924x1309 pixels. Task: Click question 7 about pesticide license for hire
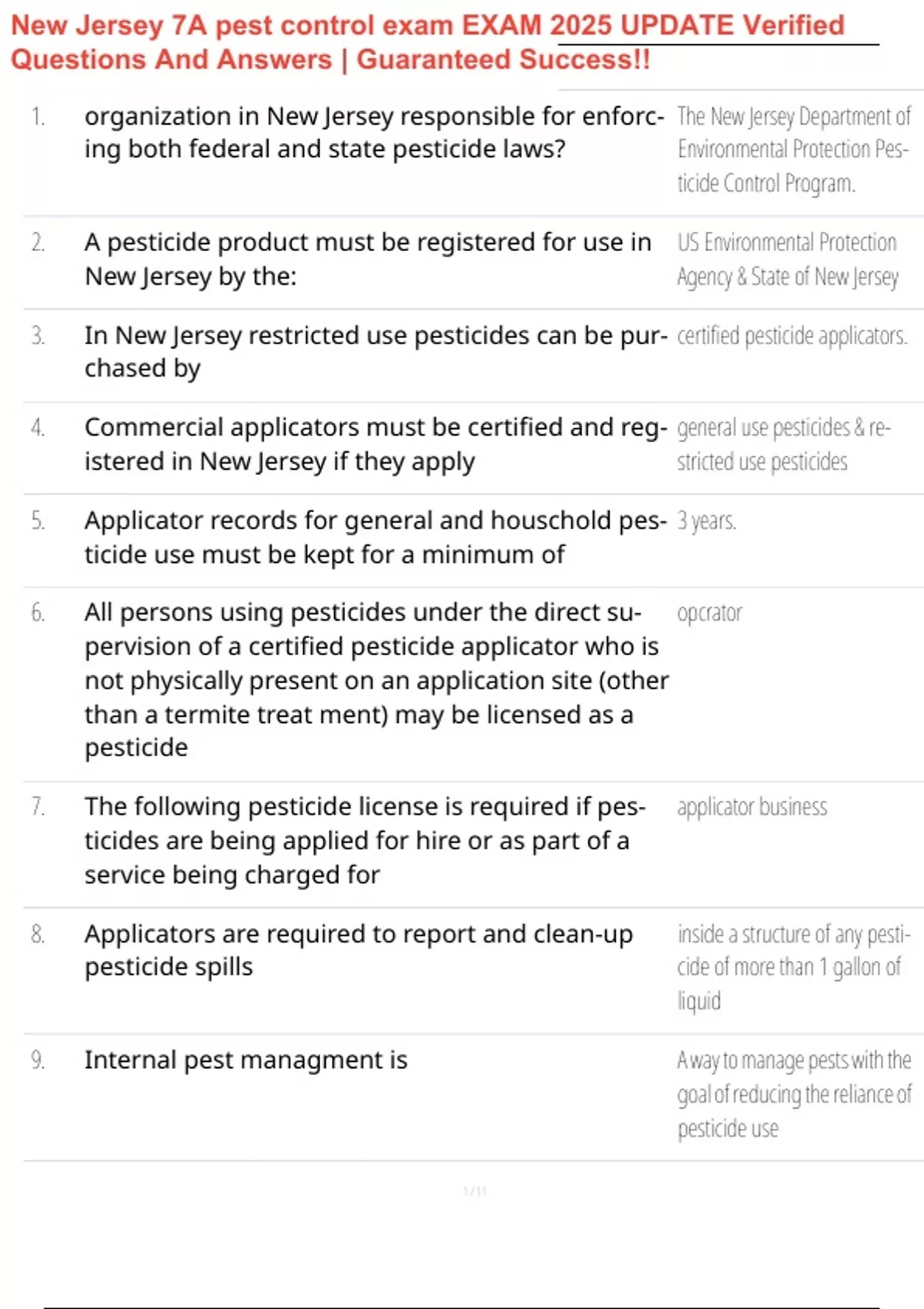[365, 841]
